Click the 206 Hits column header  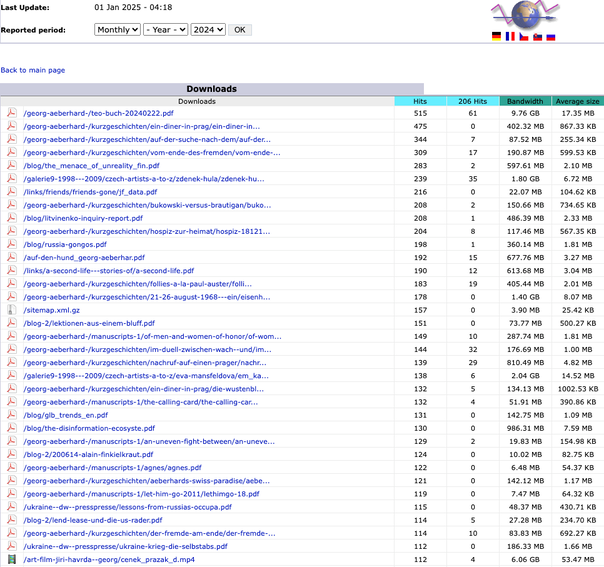(x=473, y=101)
